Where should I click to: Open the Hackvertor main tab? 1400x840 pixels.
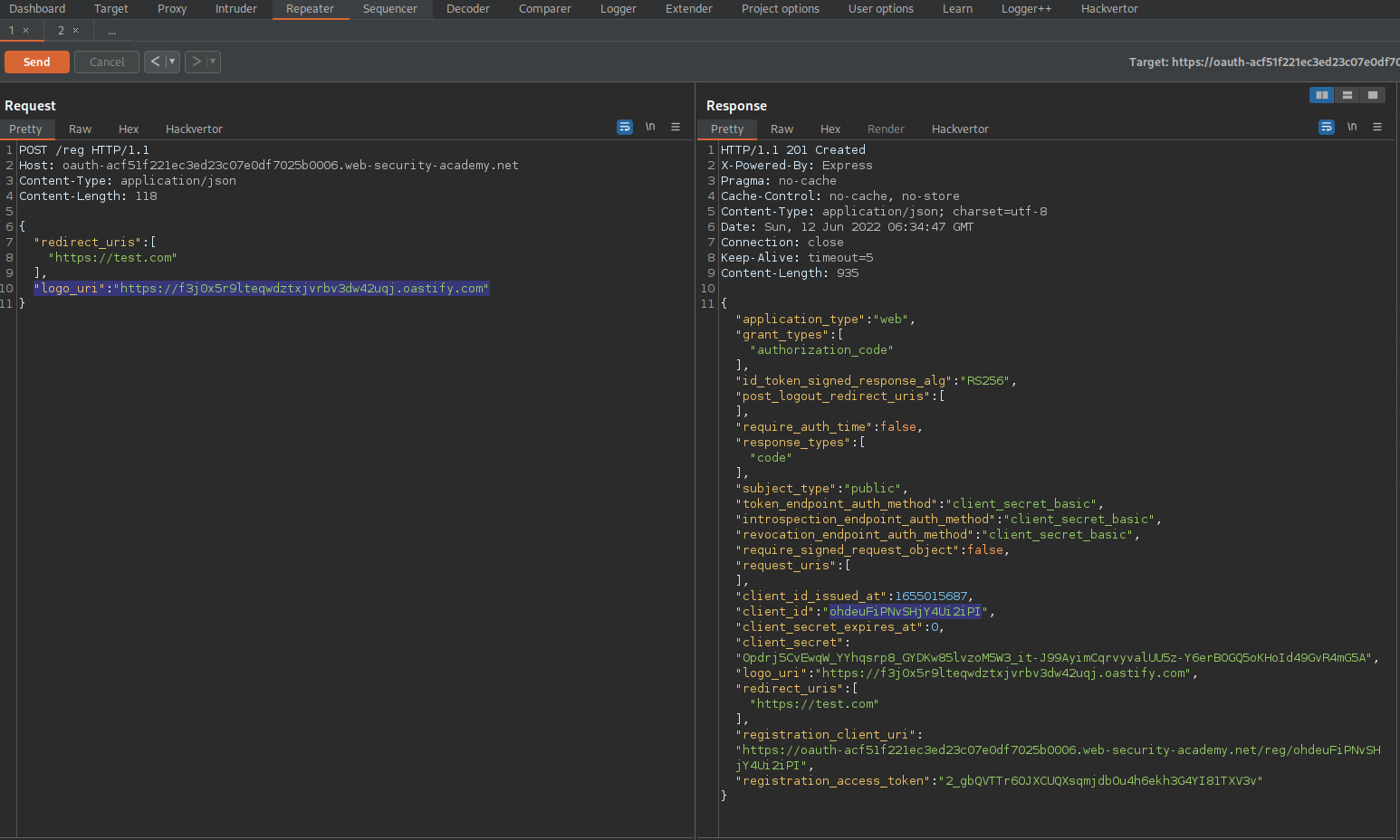click(x=1110, y=9)
